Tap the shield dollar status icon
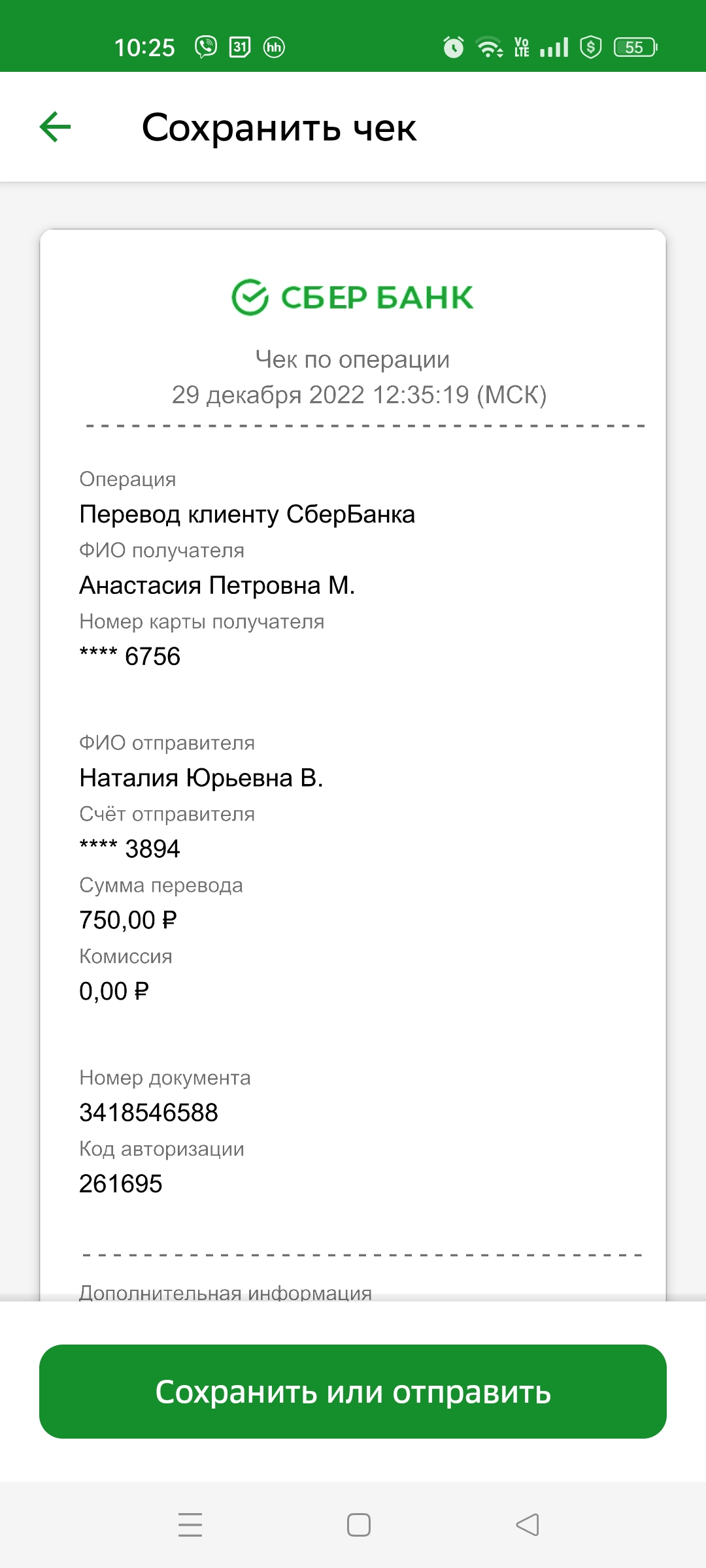Viewport: 706px width, 1568px height. [x=591, y=47]
